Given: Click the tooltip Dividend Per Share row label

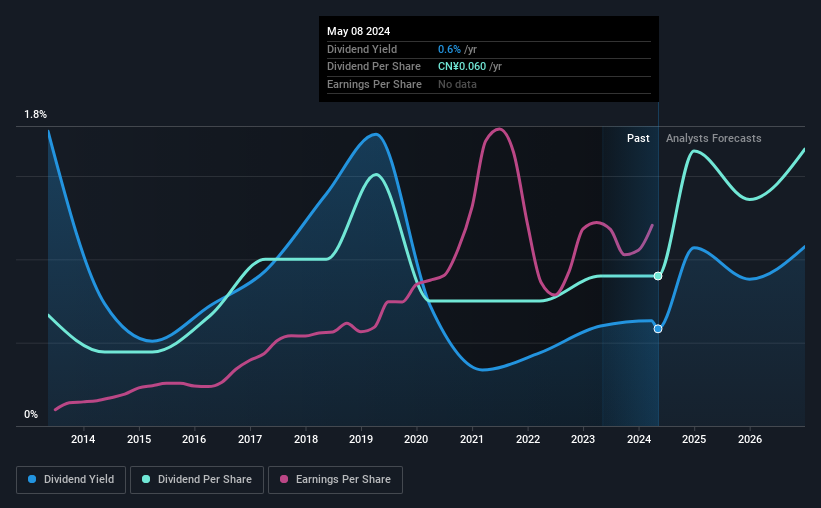Looking at the screenshot, I should click(x=374, y=67).
